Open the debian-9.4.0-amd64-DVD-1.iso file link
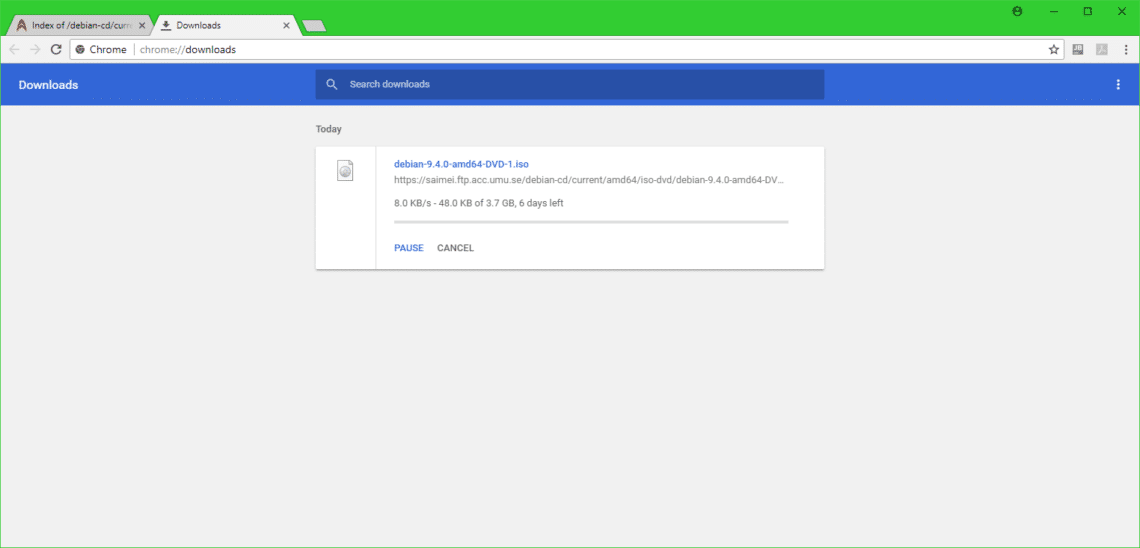The image size is (1140, 548). pos(461,164)
